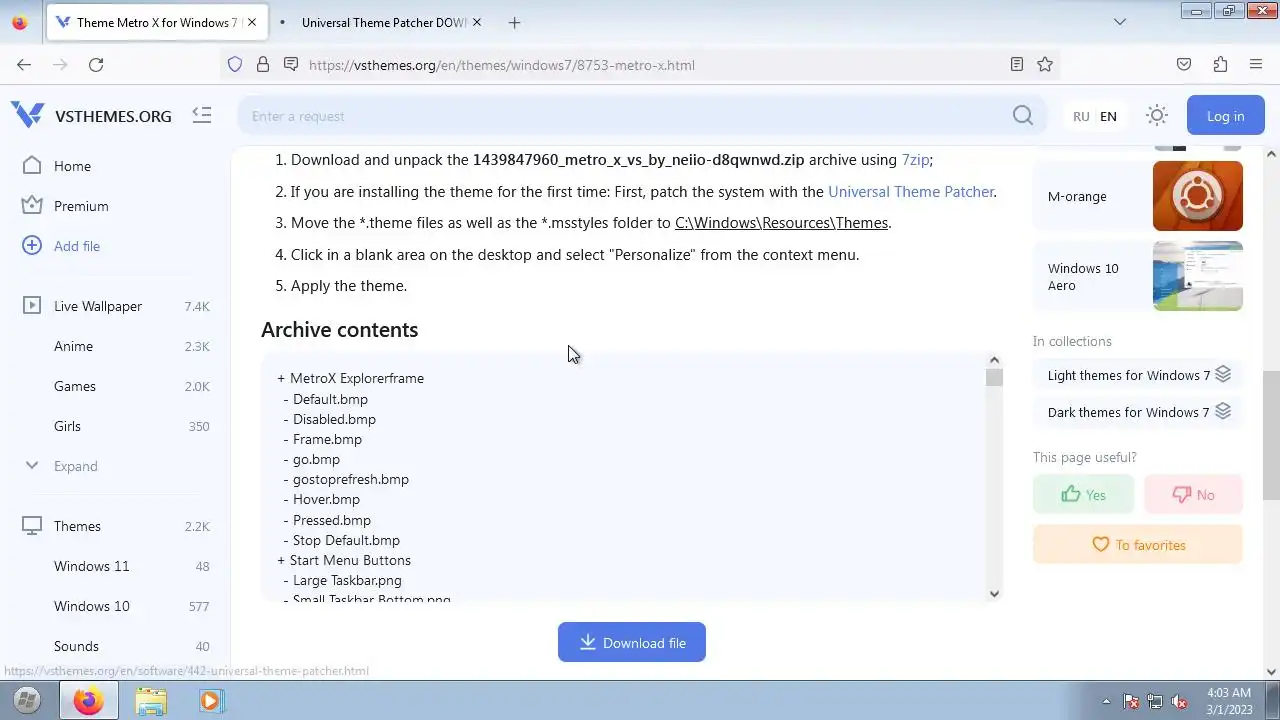This screenshot has width=1280, height=720.
Task: Open File Explorer taskbar icon
Action: click(151, 701)
